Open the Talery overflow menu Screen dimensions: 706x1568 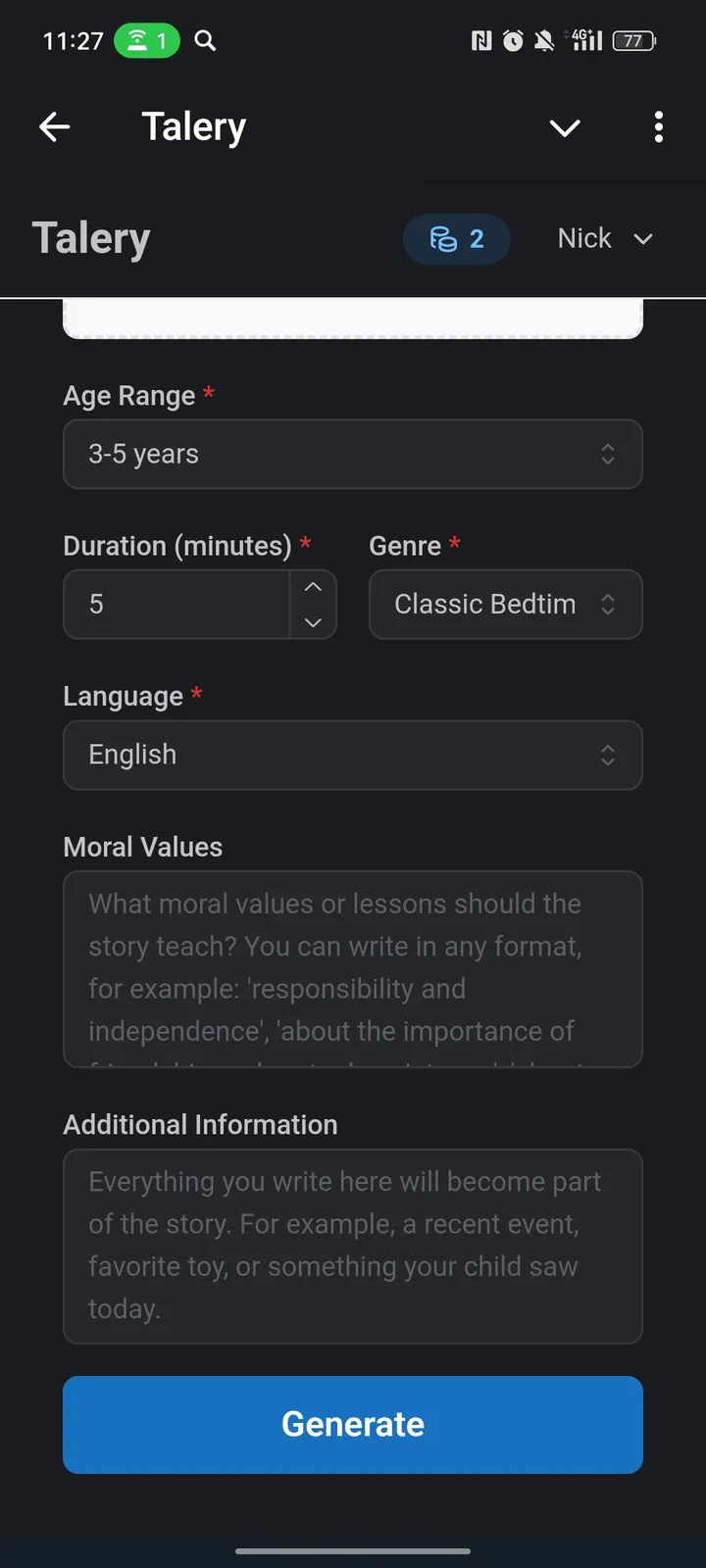pos(658,127)
